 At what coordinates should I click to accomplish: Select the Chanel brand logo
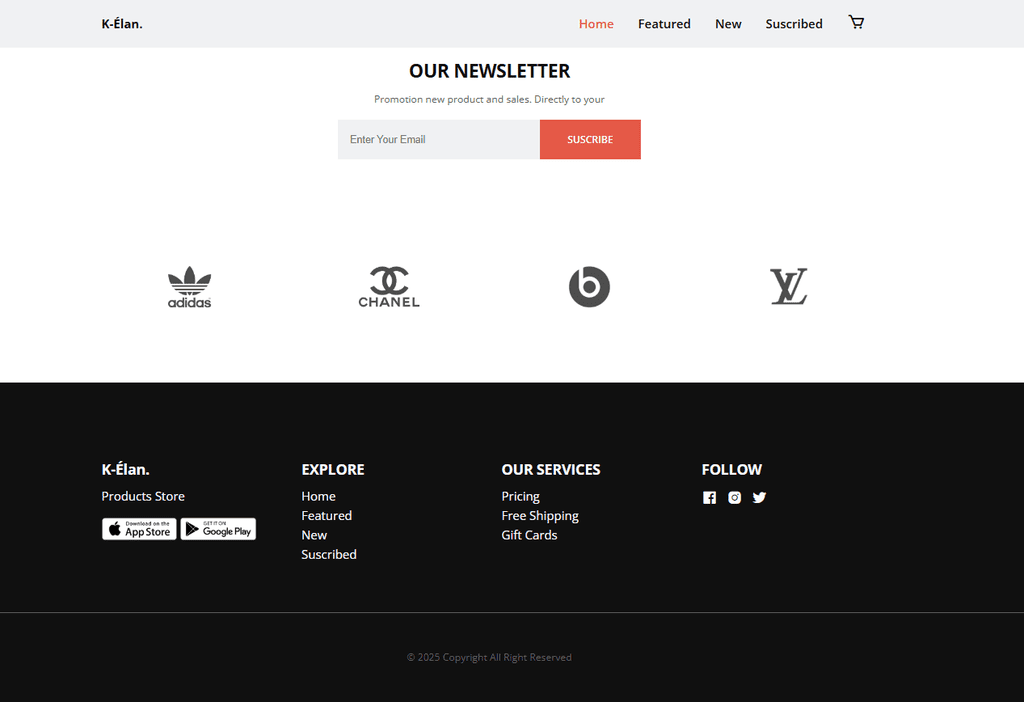[x=389, y=287]
